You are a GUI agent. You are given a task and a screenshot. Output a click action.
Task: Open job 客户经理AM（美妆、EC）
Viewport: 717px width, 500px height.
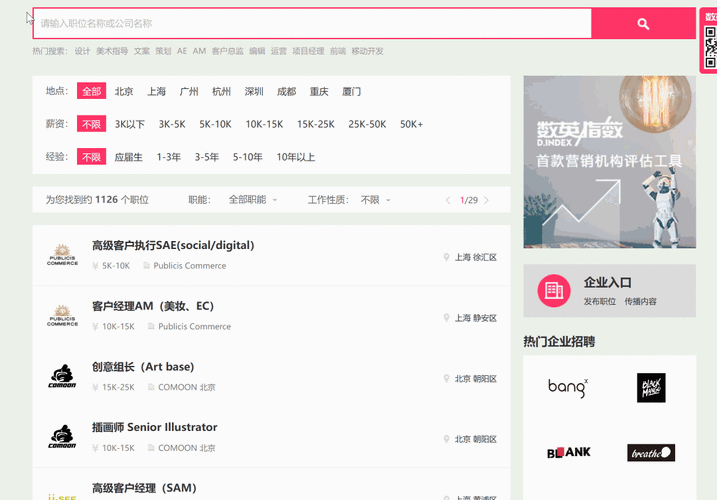(153, 306)
